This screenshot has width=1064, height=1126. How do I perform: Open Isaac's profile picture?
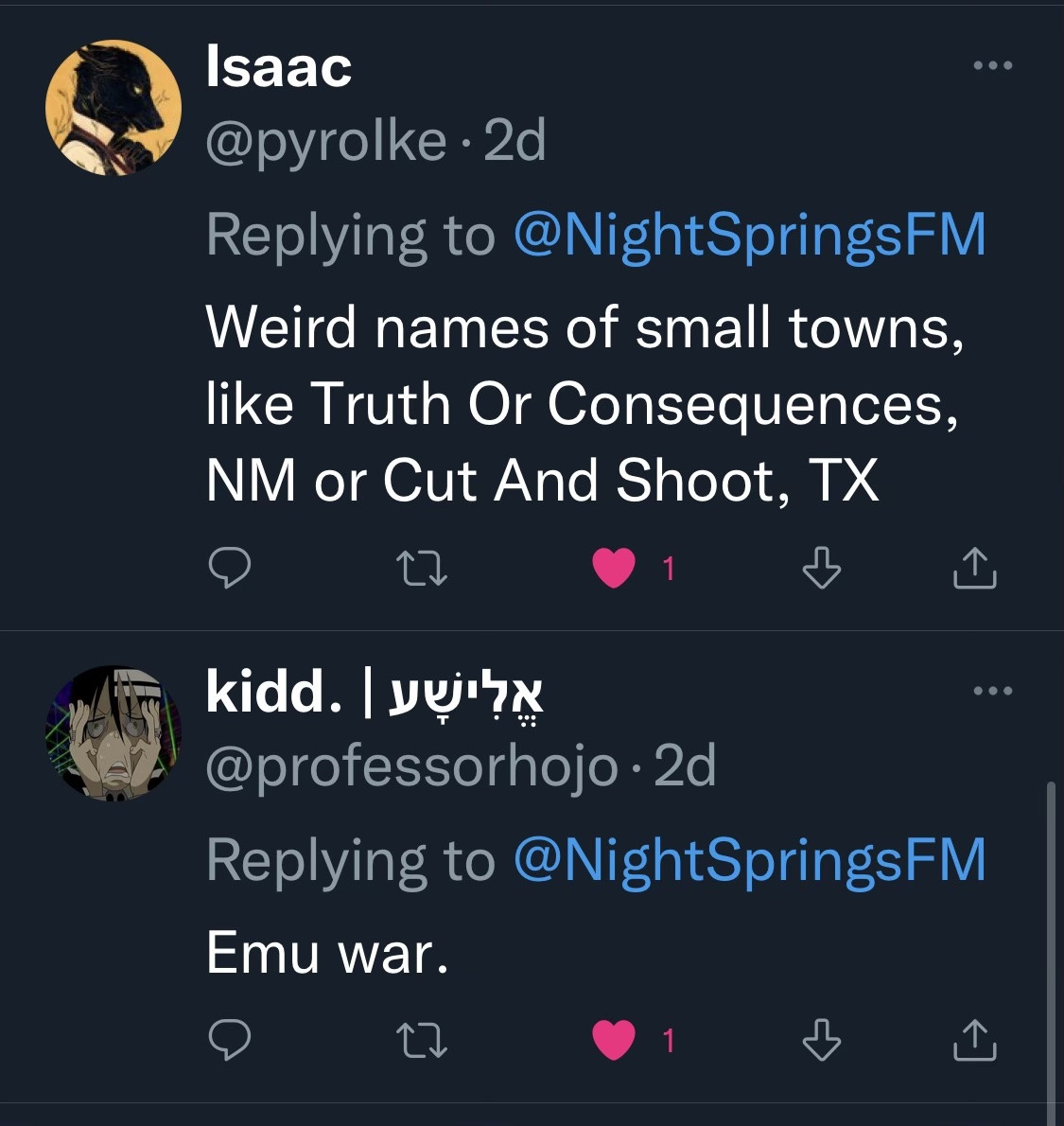pos(113,108)
